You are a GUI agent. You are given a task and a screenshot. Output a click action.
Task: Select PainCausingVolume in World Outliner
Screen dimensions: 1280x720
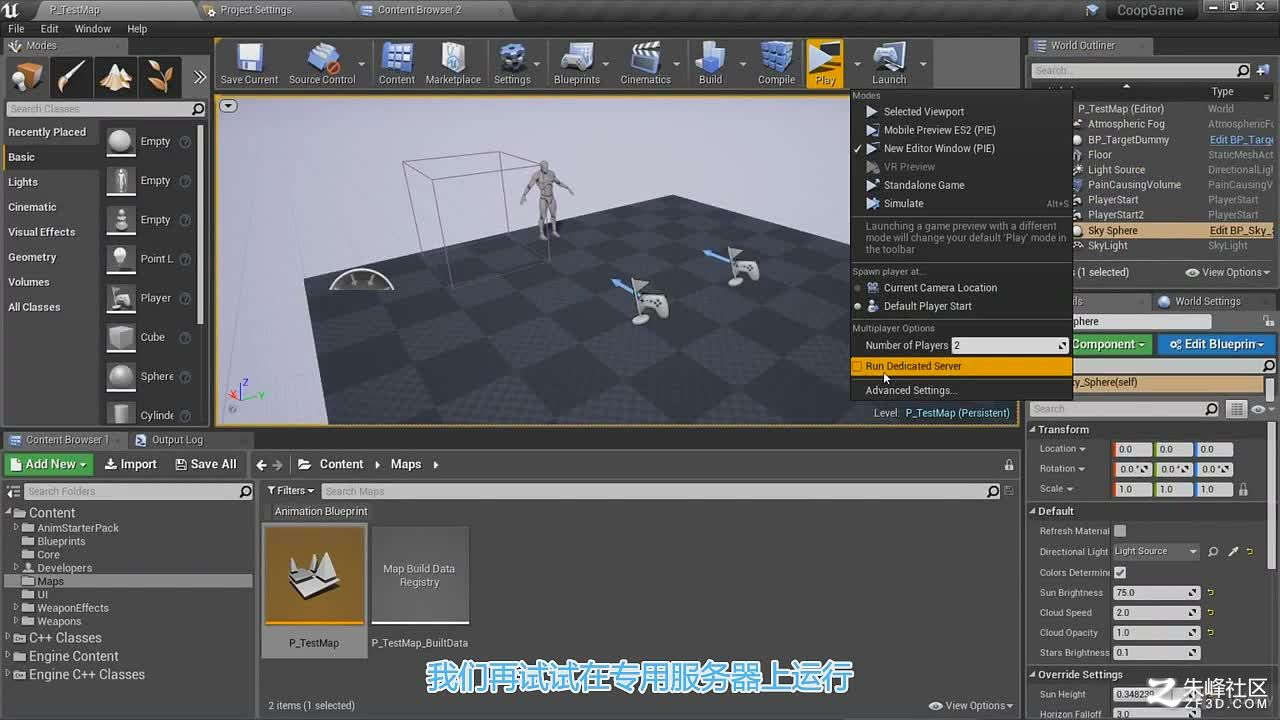click(1134, 185)
